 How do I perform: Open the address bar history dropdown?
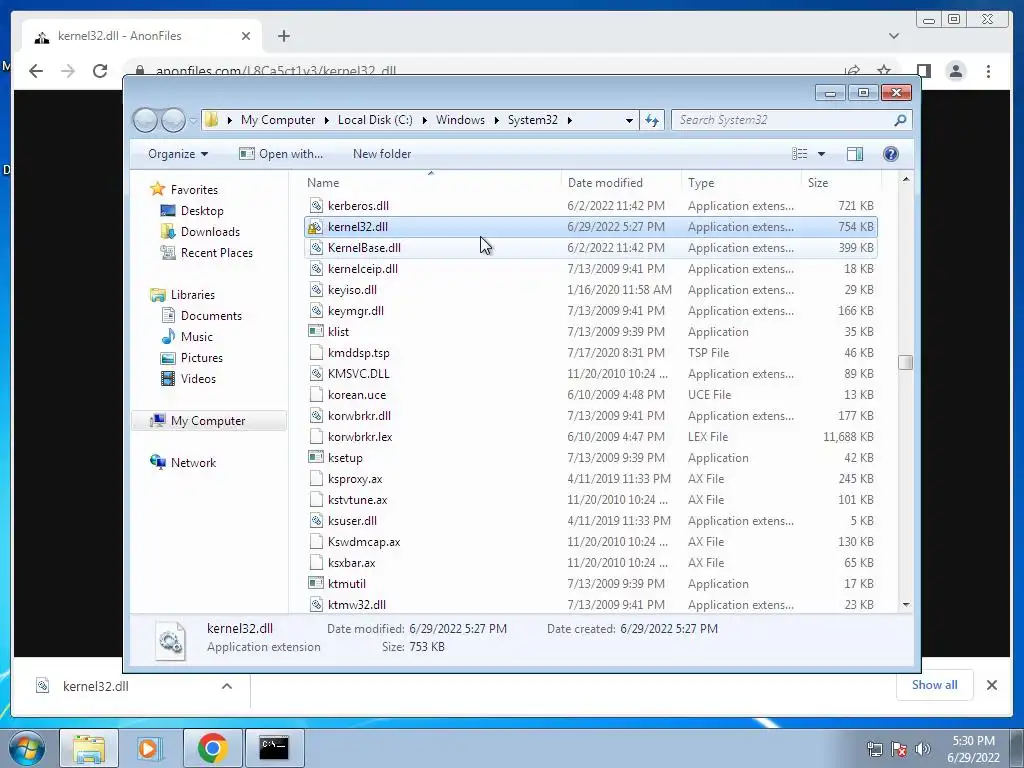[629, 120]
